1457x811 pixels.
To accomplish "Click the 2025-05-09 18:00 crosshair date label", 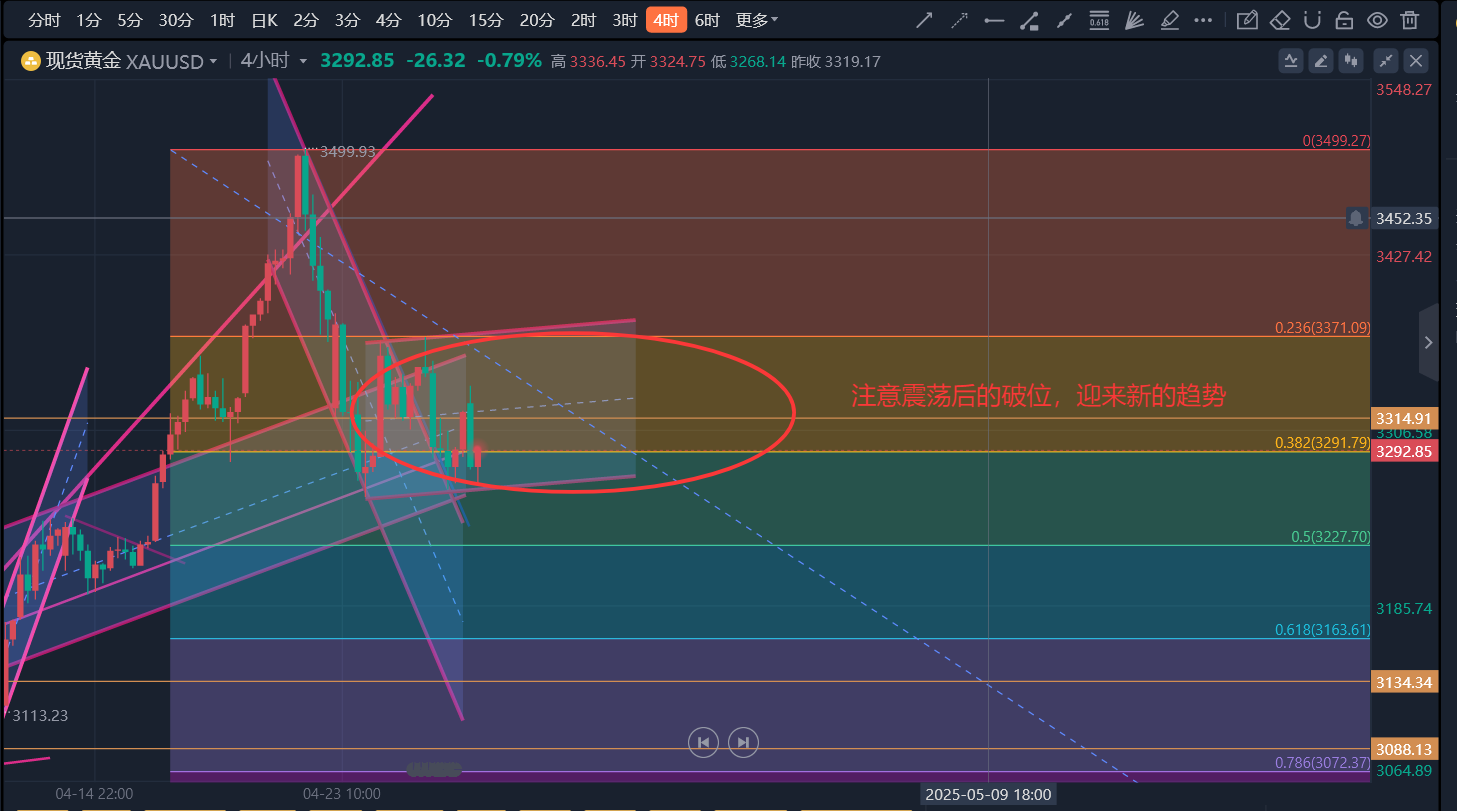I will tap(988, 794).
